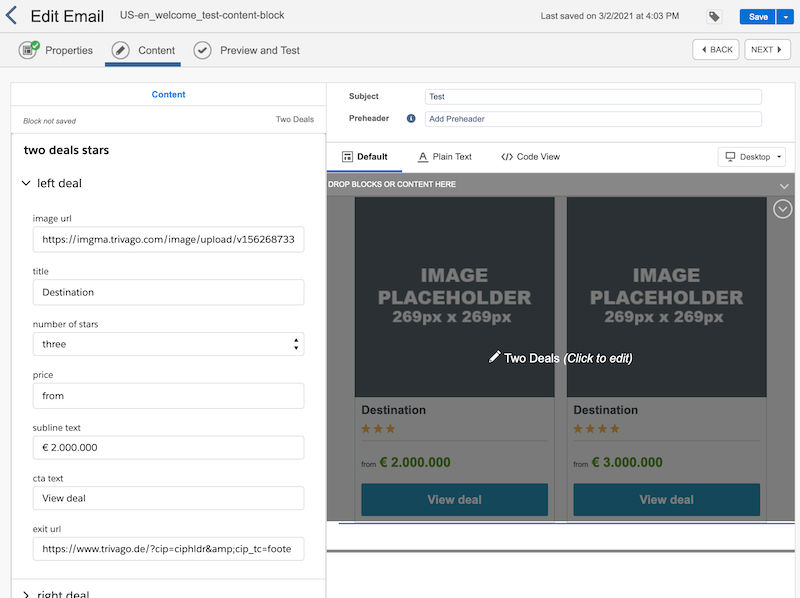800x598 pixels.
Task: Open the Desktop view dropdown
Action: click(752, 157)
